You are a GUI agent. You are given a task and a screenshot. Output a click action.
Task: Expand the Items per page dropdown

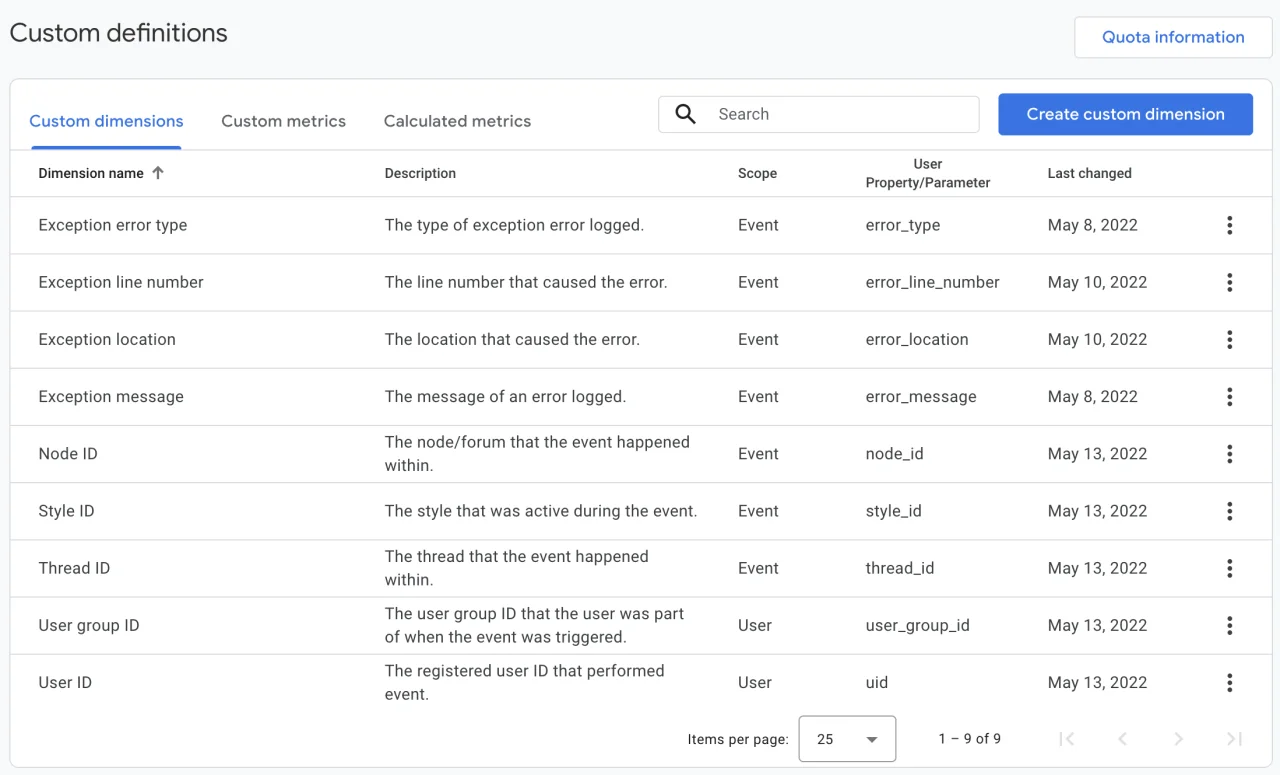tap(847, 739)
